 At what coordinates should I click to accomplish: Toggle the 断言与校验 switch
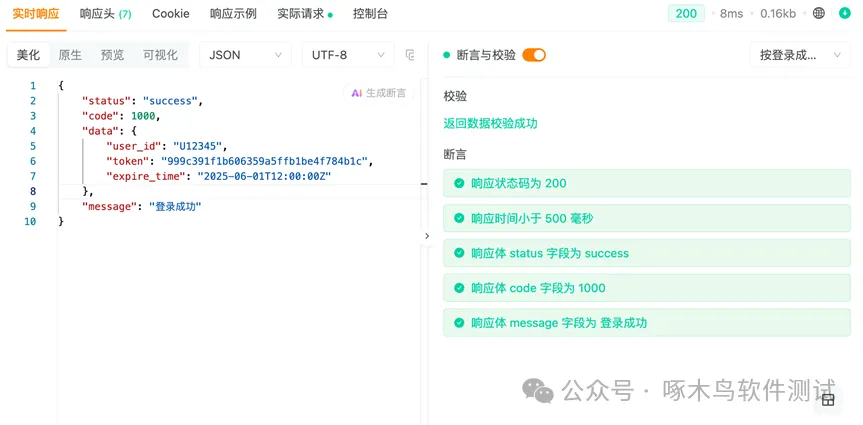pos(534,55)
